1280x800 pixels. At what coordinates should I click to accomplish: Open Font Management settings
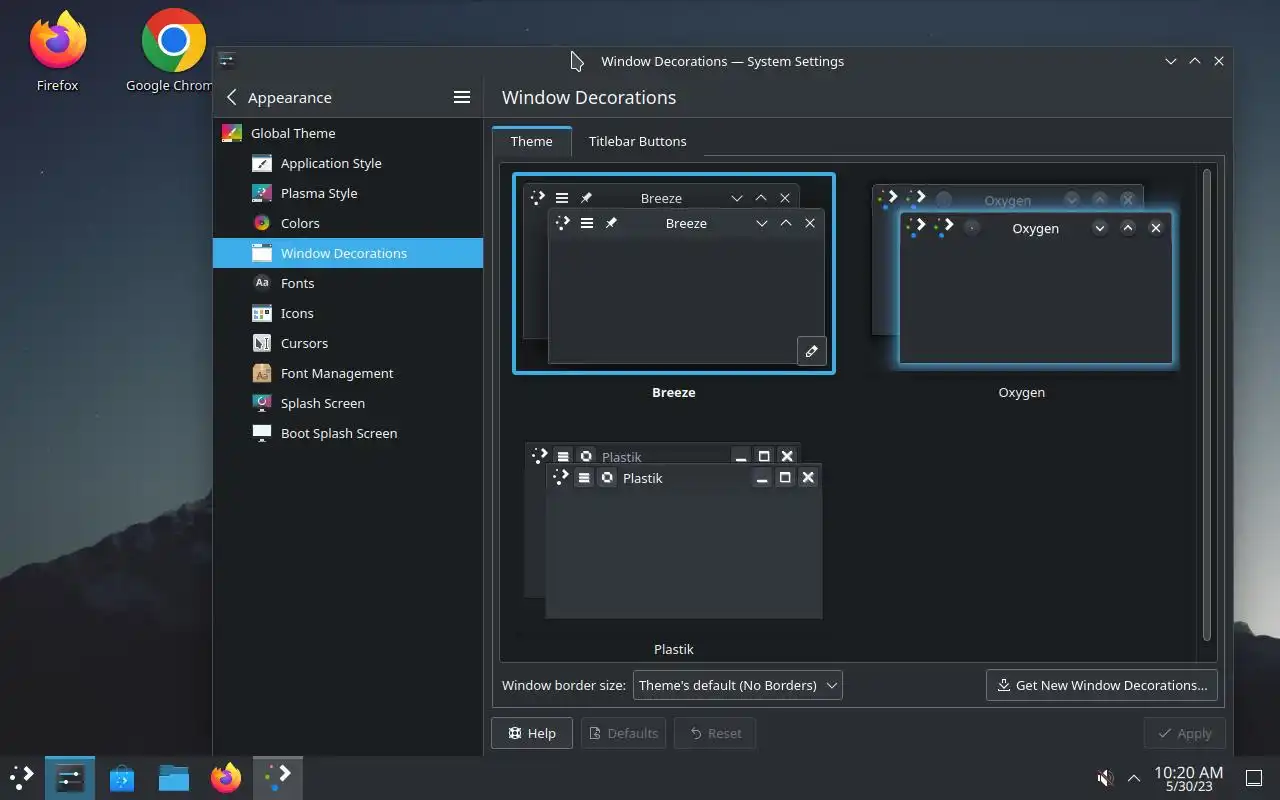(348, 373)
